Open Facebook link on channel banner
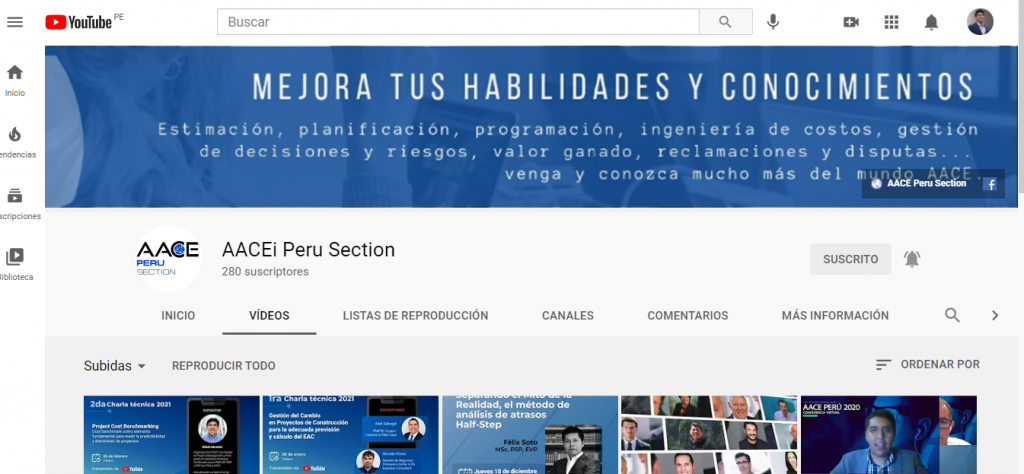 point(990,184)
